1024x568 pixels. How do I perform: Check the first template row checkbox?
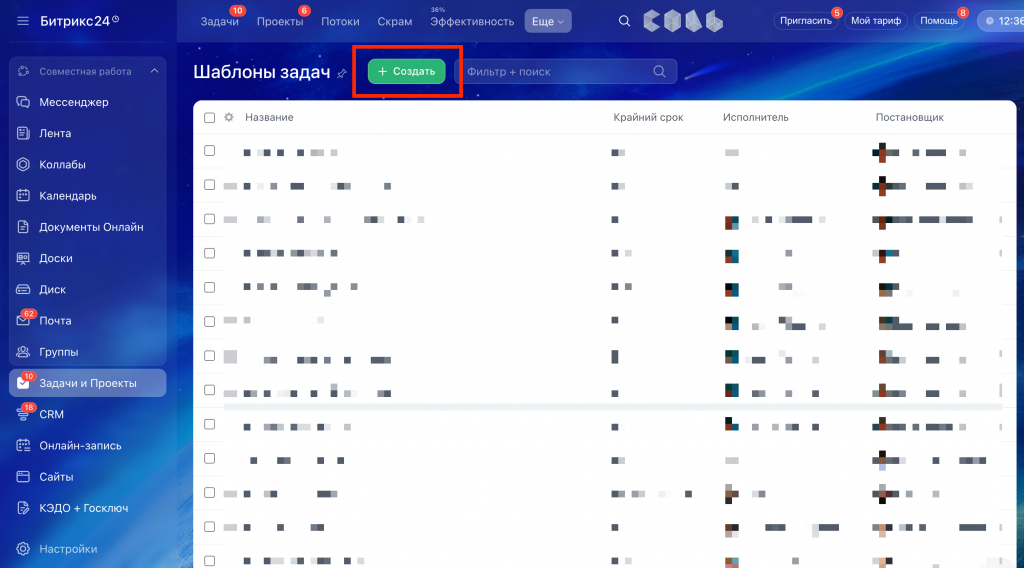coord(209,151)
